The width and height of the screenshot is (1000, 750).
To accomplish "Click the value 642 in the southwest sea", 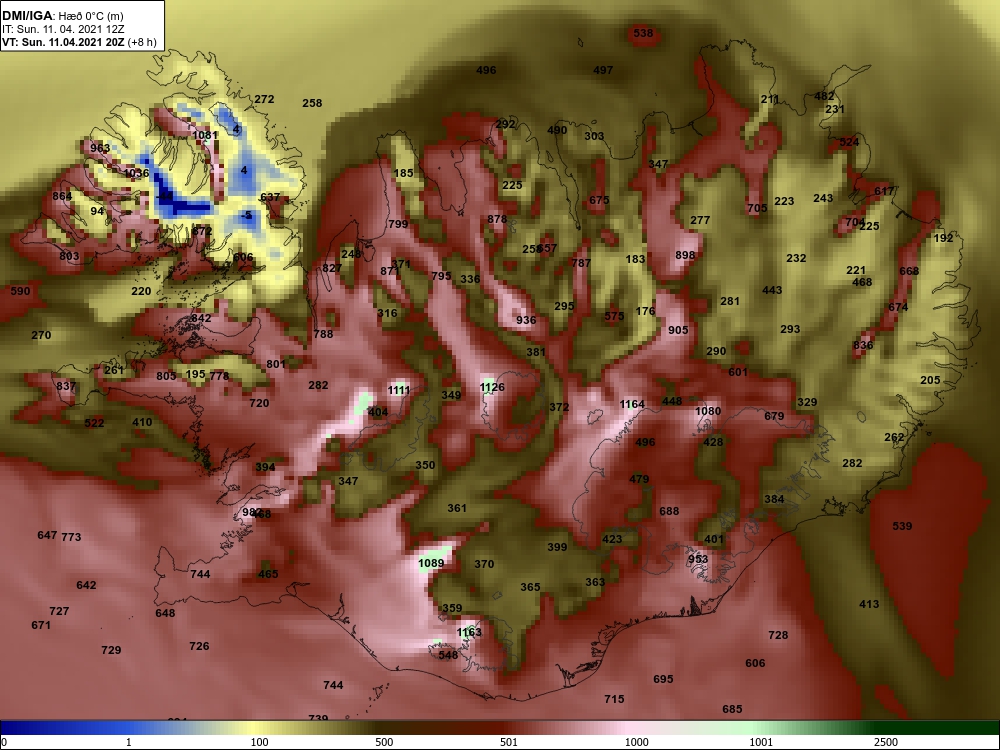I will point(86,585).
